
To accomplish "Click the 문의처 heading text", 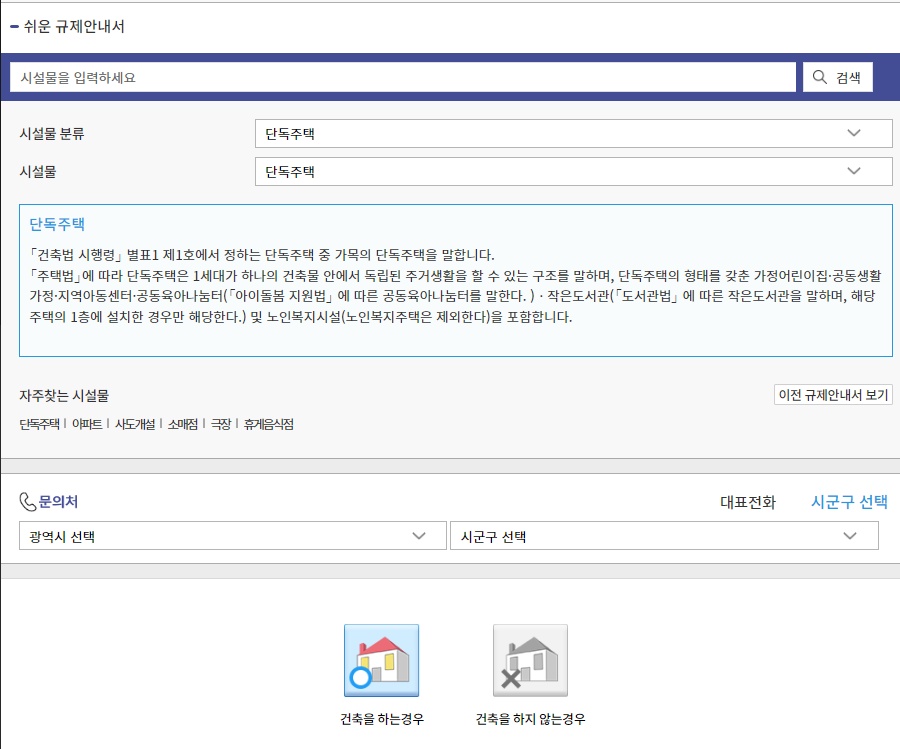I will tap(58, 502).
